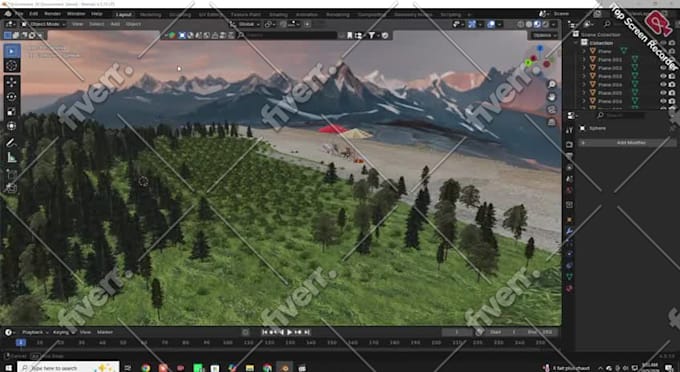Open the Object Data properties tab
Screen dimensions: 680x372
[x=569, y=276]
